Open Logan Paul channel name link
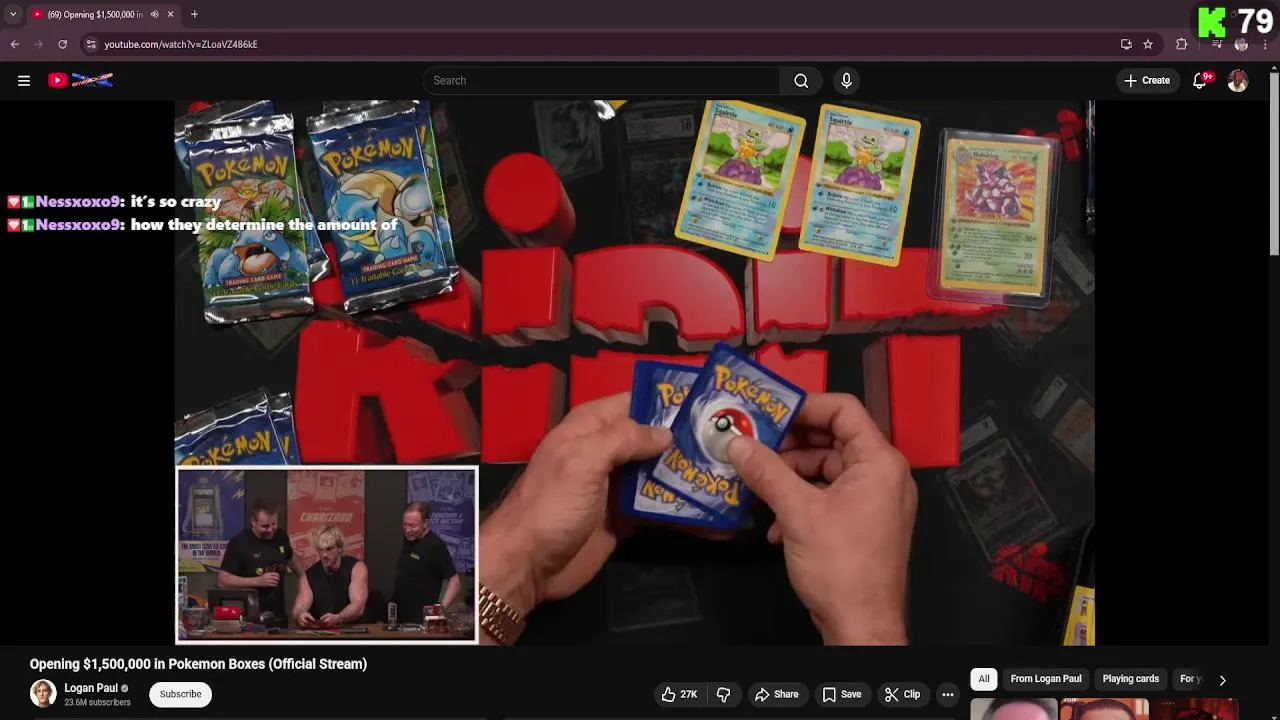This screenshot has height=720, width=1280. click(x=91, y=688)
